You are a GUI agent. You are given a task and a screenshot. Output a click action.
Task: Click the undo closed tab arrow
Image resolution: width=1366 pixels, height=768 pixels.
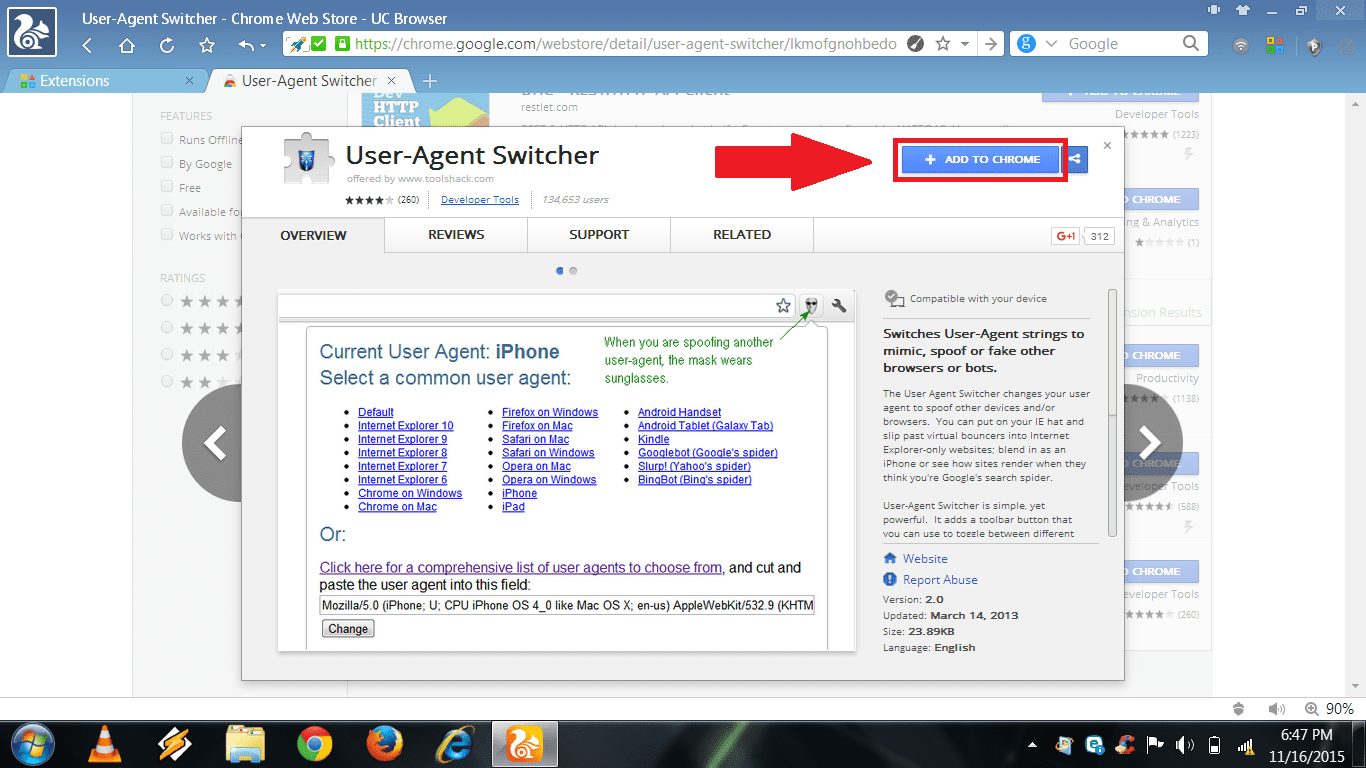pos(246,45)
